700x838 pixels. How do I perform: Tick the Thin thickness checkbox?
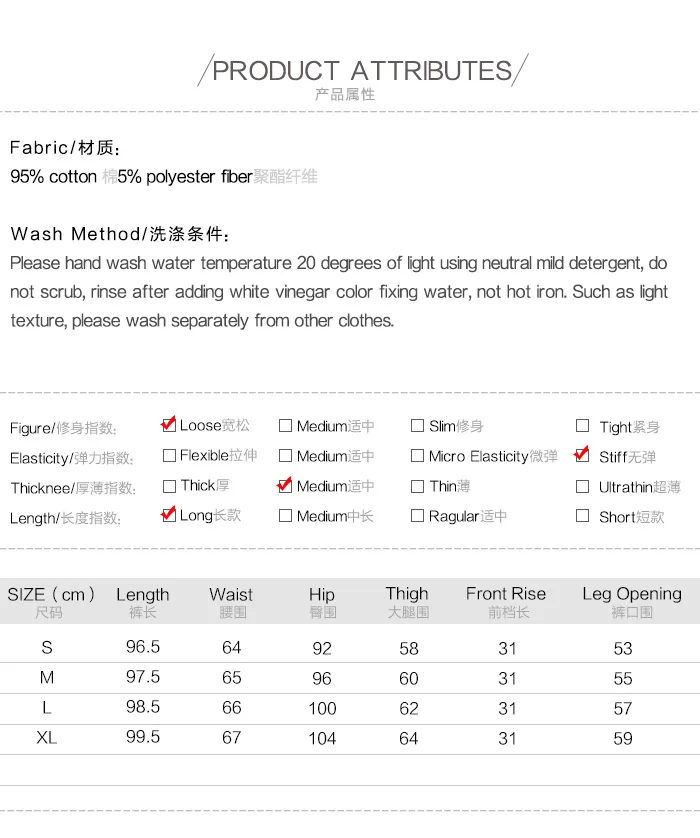click(417, 486)
